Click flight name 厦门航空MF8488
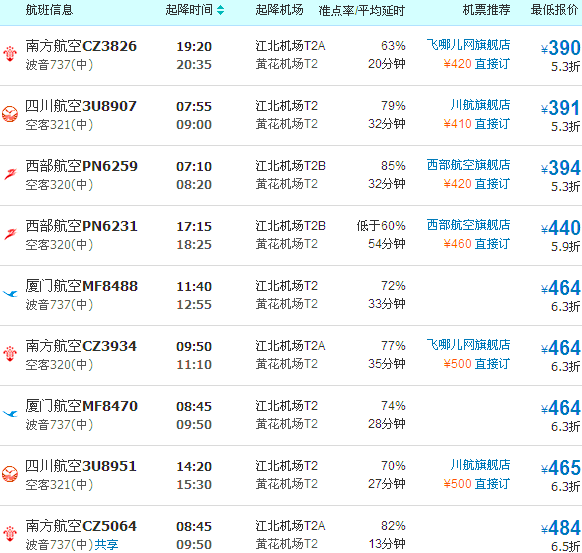 pos(81,286)
